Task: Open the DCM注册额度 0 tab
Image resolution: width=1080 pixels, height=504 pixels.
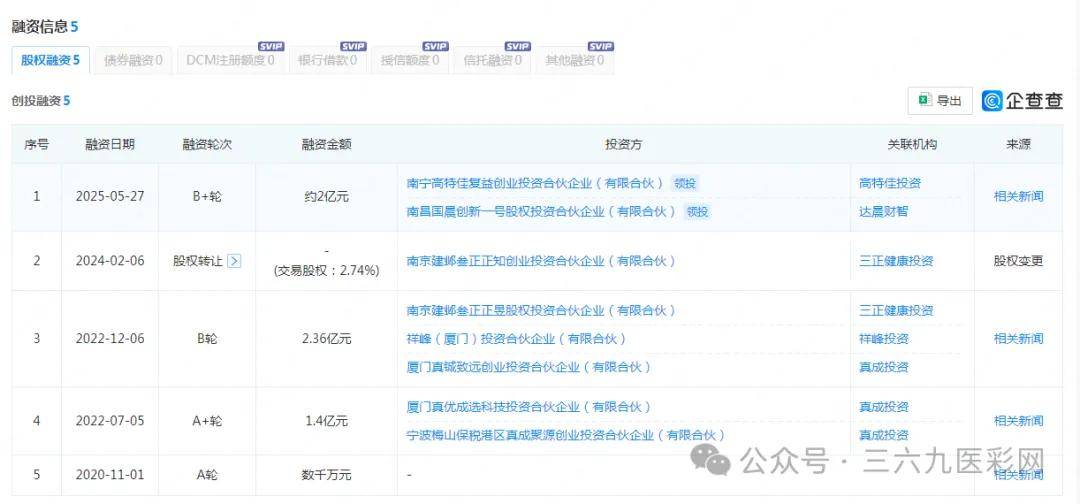Action: pos(230,61)
